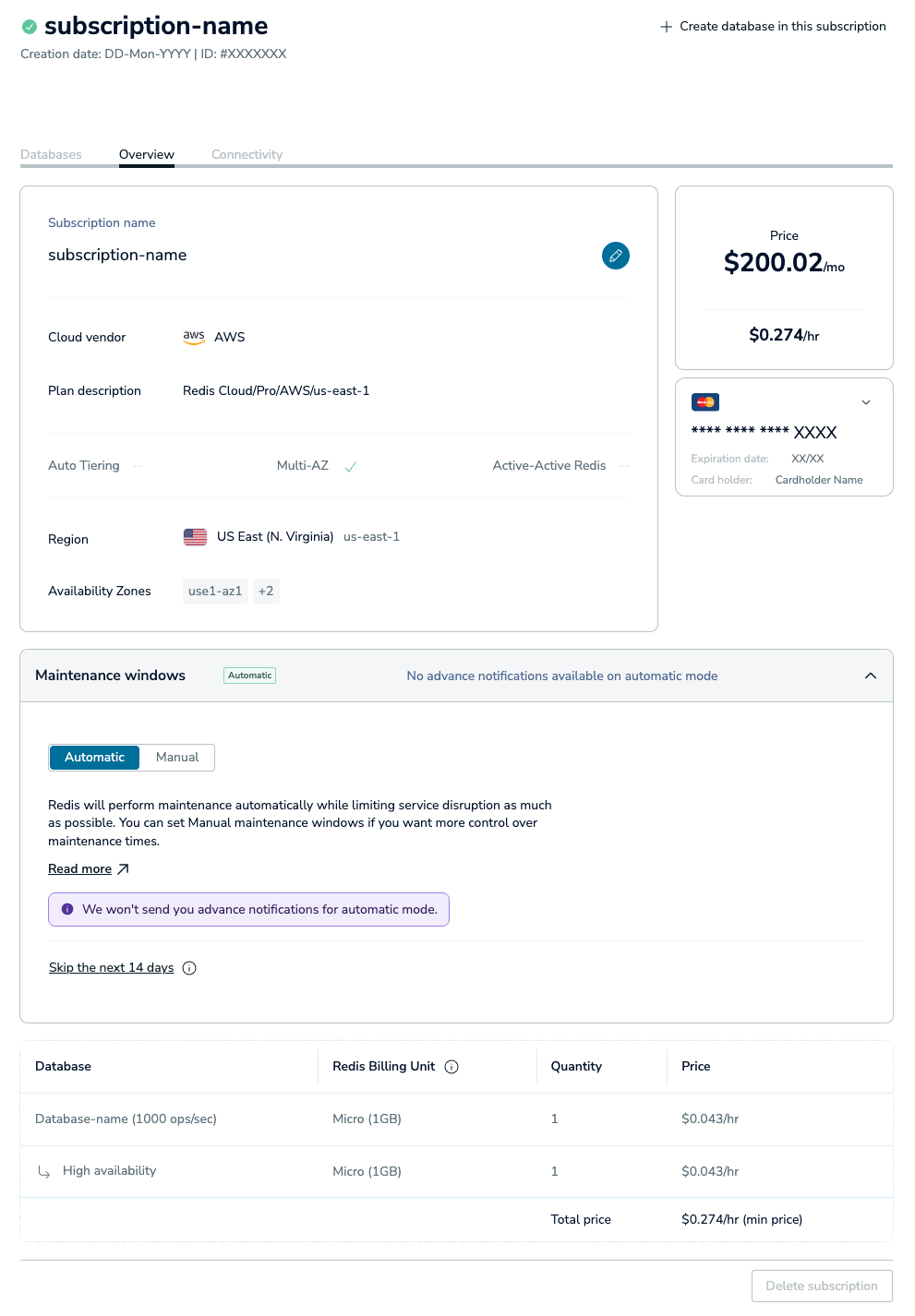Screen dimensions: 915x1316
Task: Click the green subscription status check icon
Action: point(30,27)
